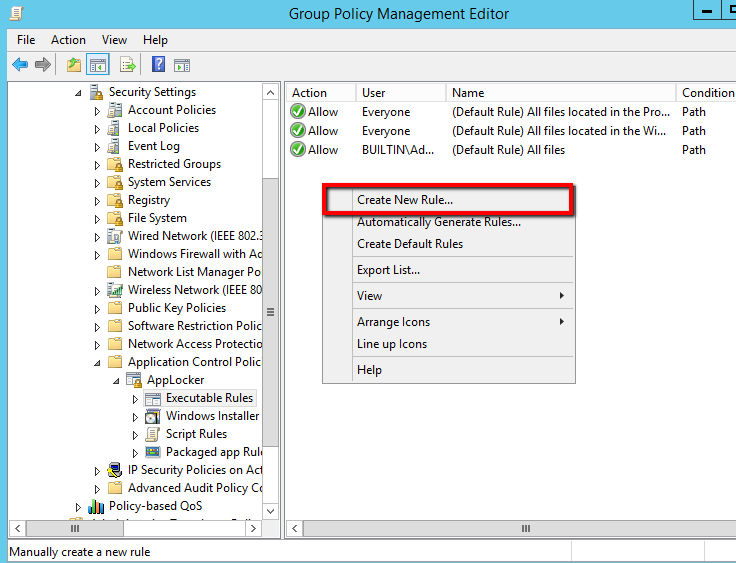This screenshot has height=563, width=736.
Task: Expand the Account Policies node
Action: (97, 111)
